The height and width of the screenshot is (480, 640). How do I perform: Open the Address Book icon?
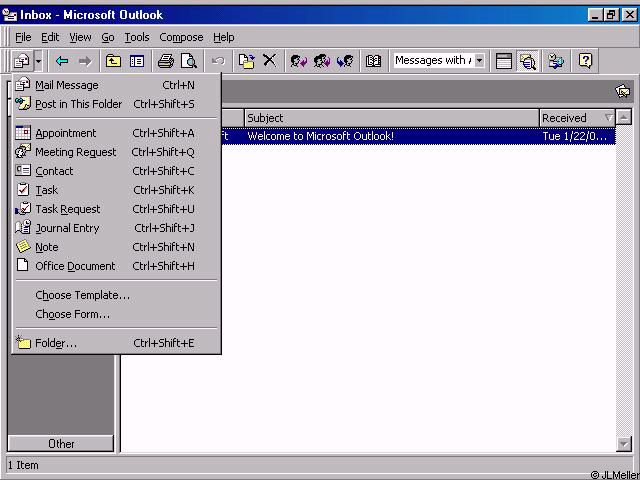point(373,62)
